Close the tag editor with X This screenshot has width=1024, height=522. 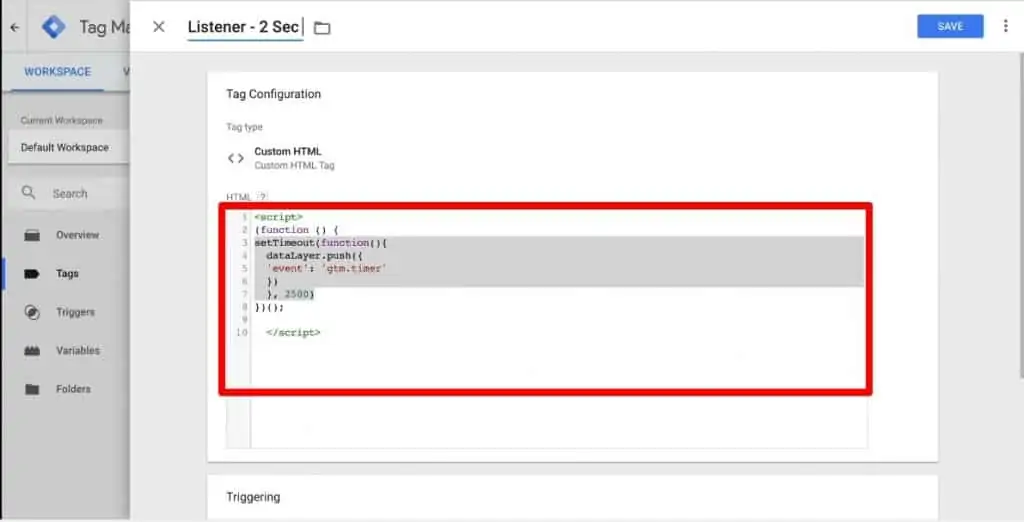(159, 27)
